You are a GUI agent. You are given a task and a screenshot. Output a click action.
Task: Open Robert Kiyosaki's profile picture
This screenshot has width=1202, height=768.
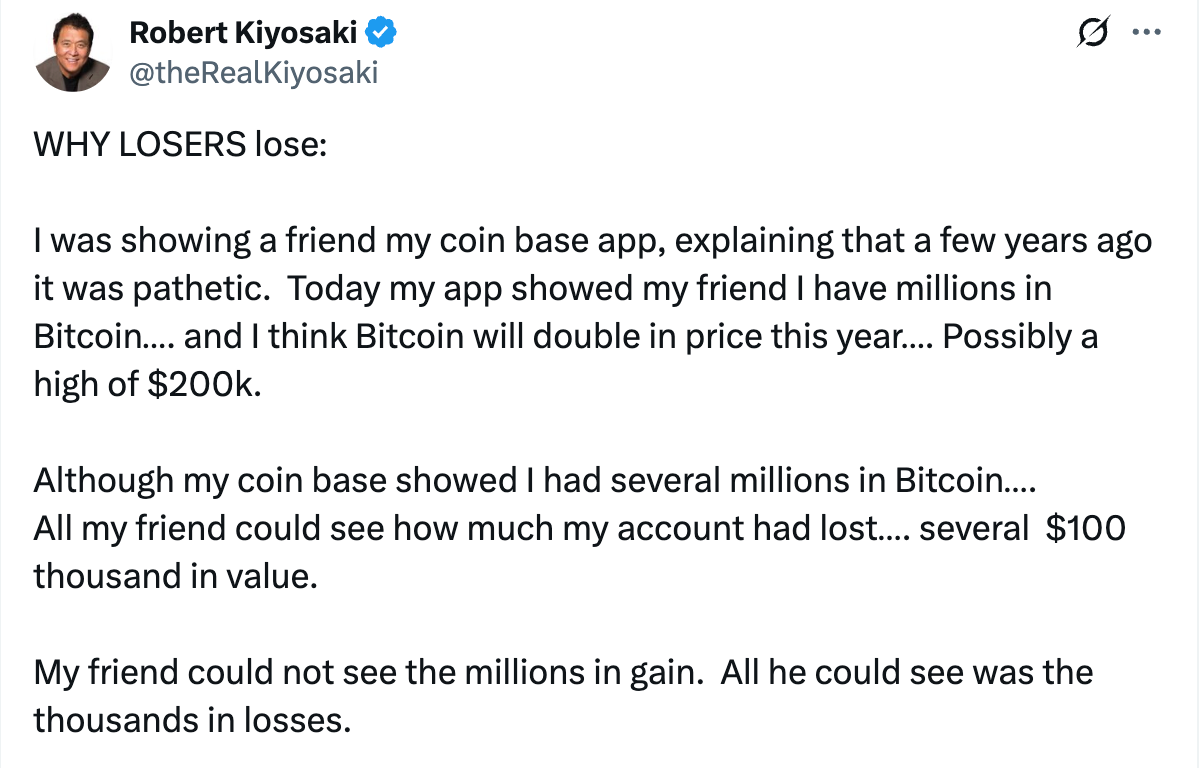(72, 54)
